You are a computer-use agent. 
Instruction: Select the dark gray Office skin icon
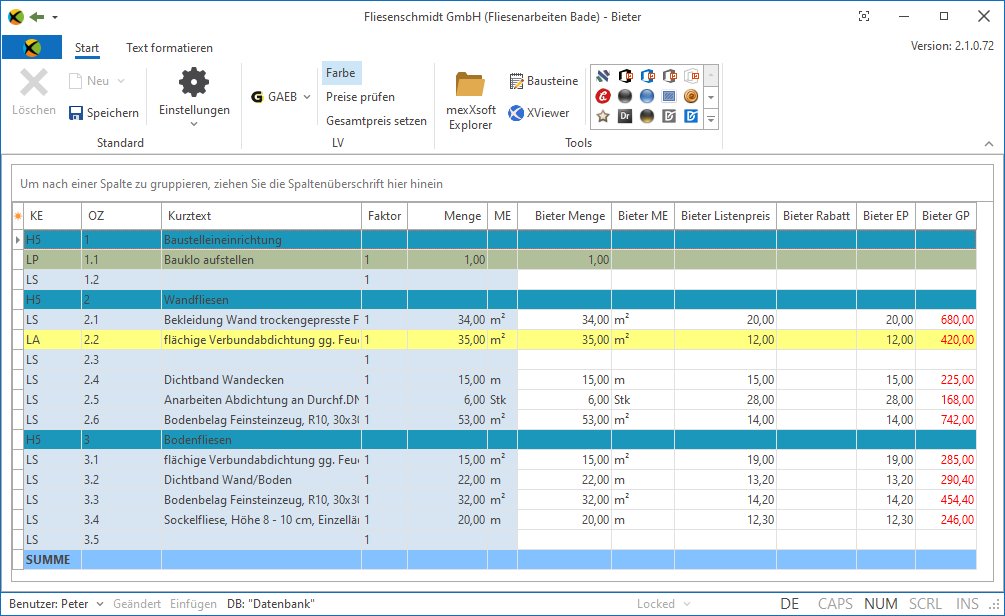tap(669, 76)
